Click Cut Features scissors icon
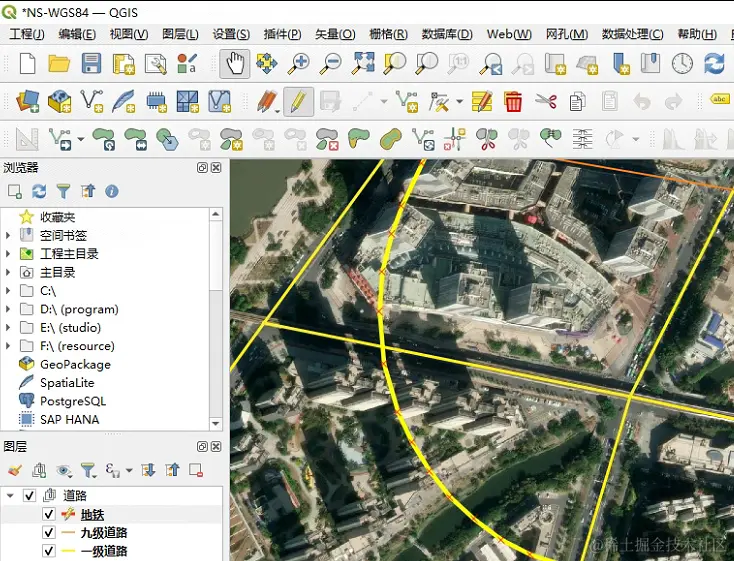The width and height of the screenshot is (734, 561). pos(546,101)
